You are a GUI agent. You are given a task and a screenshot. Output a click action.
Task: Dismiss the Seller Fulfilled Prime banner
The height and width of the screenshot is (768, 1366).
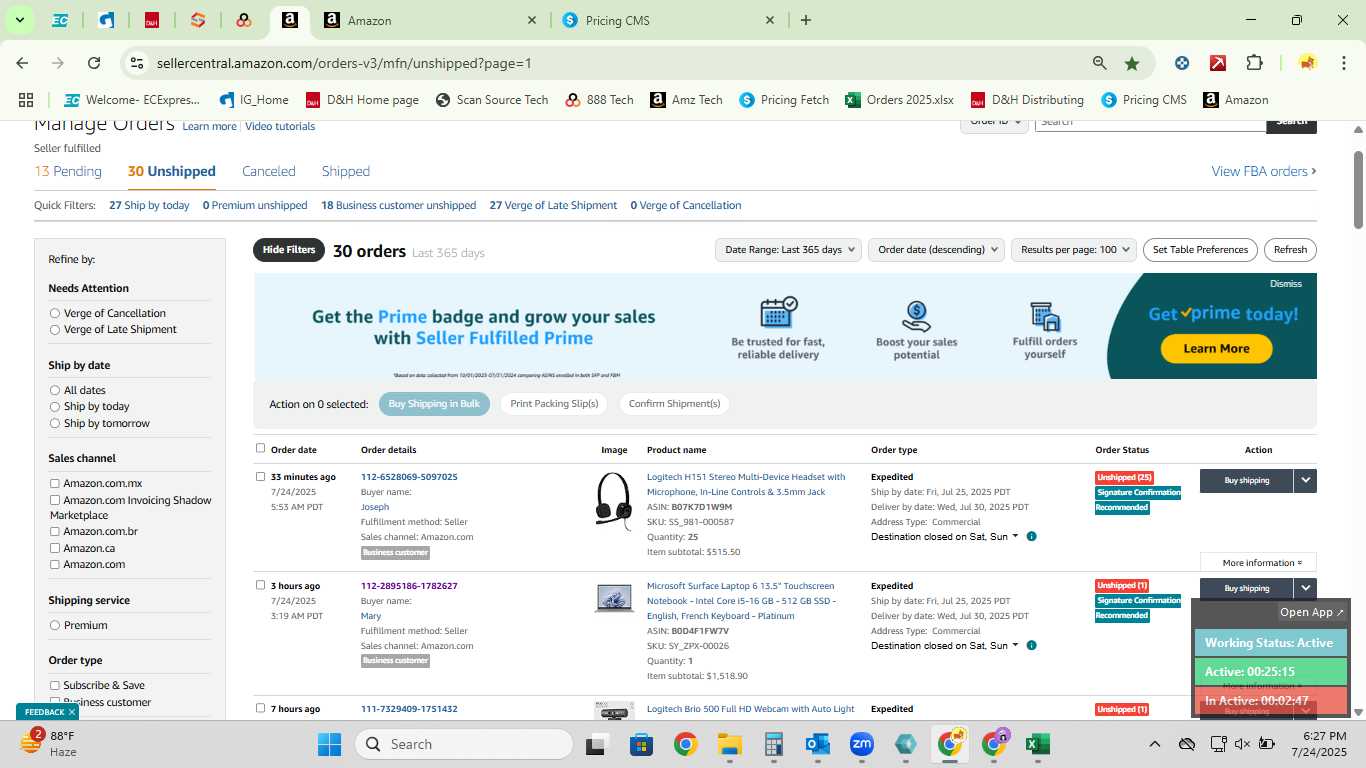[1285, 284]
